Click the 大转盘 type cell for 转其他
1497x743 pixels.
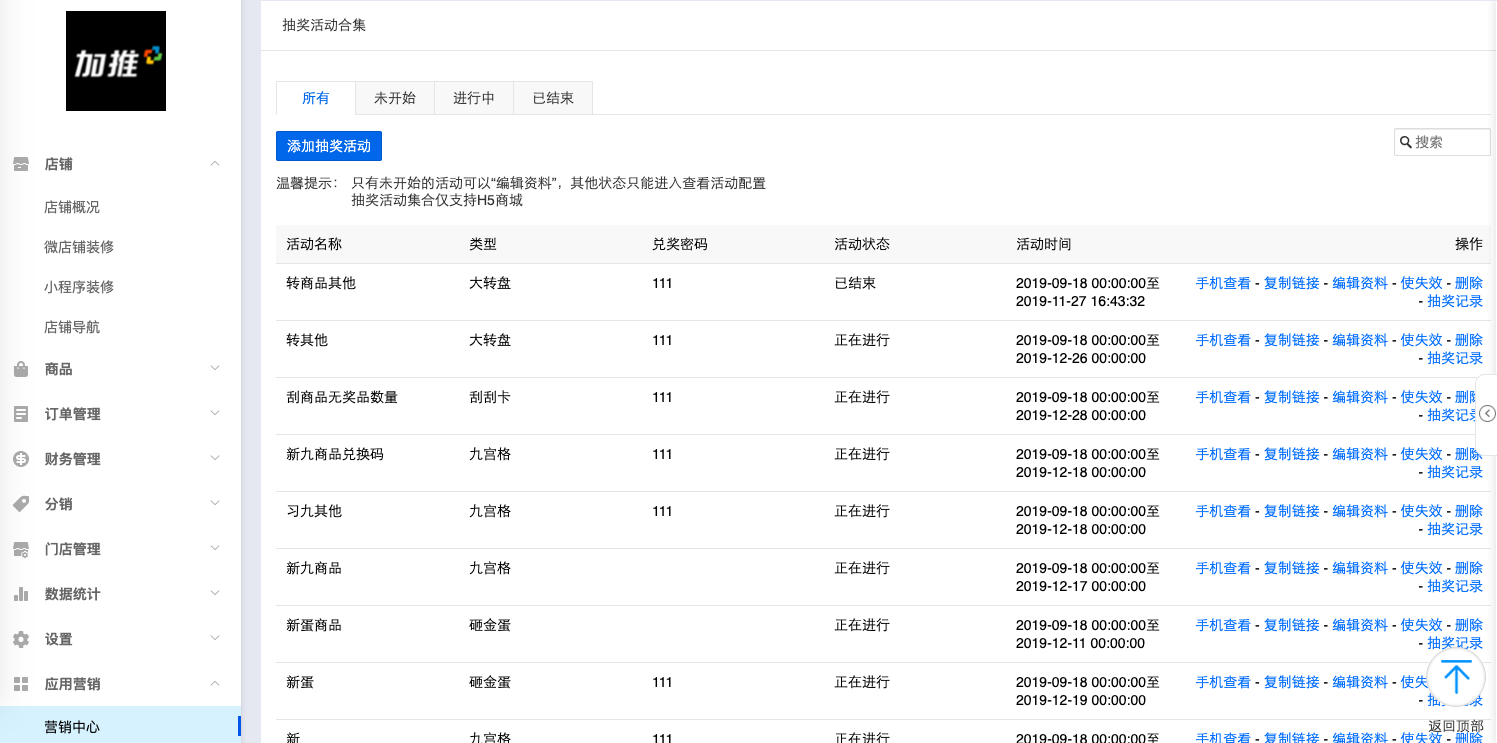tap(490, 340)
